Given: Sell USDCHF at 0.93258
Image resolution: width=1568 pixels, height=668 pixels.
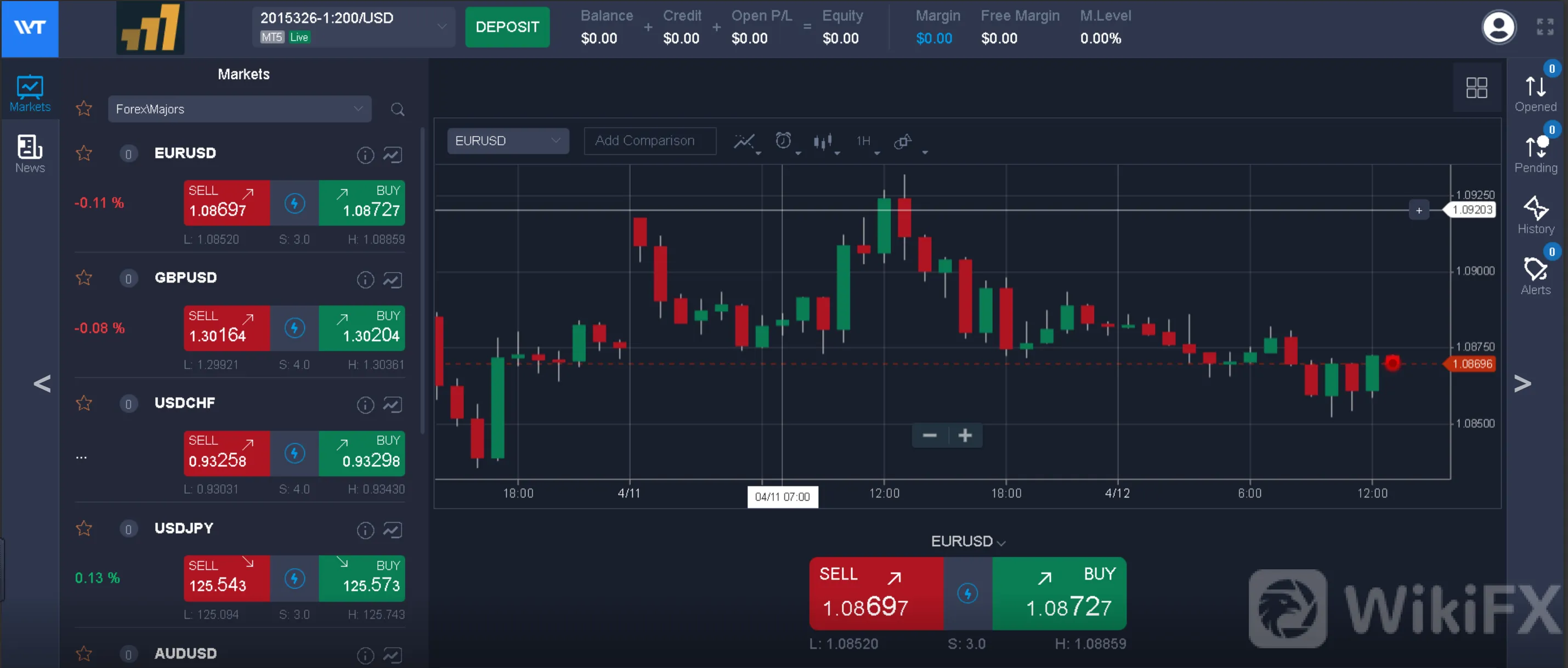Looking at the screenshot, I should tap(227, 453).
